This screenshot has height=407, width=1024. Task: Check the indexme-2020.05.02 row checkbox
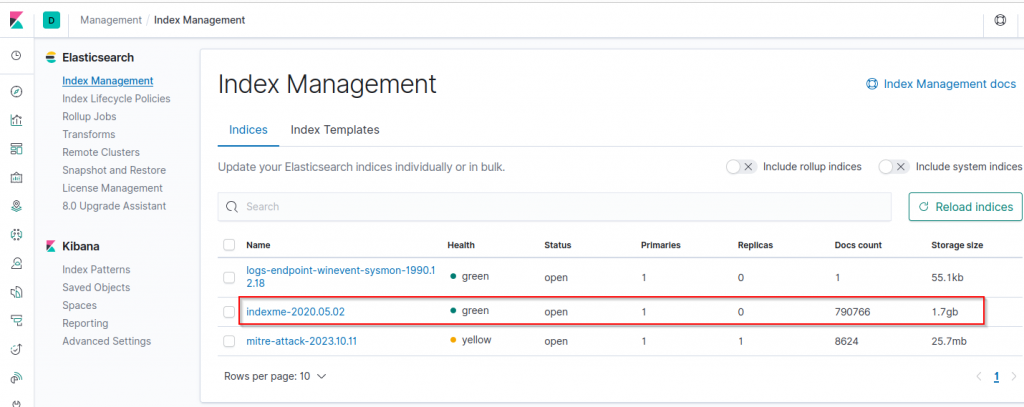point(229,312)
